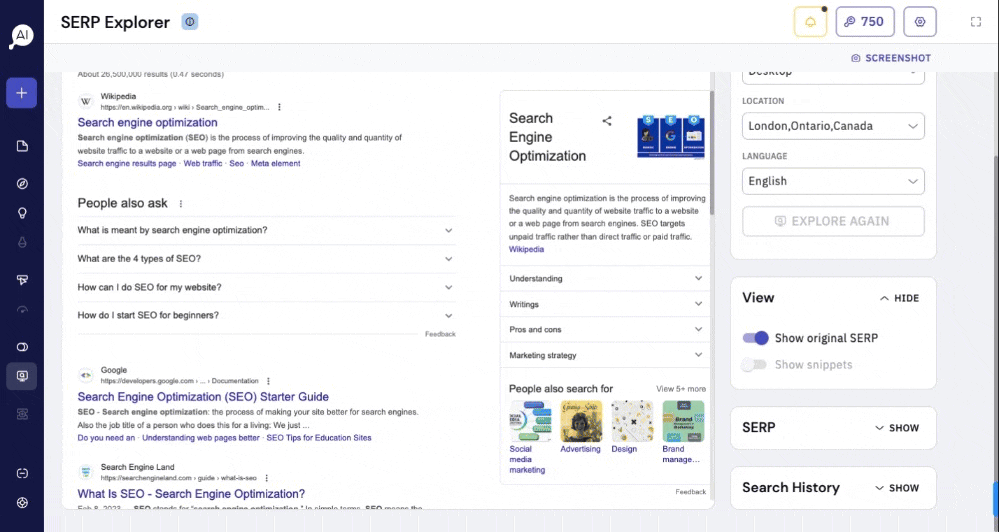Click 'SEO Tips for Education Sites' sitelink

pos(319,438)
